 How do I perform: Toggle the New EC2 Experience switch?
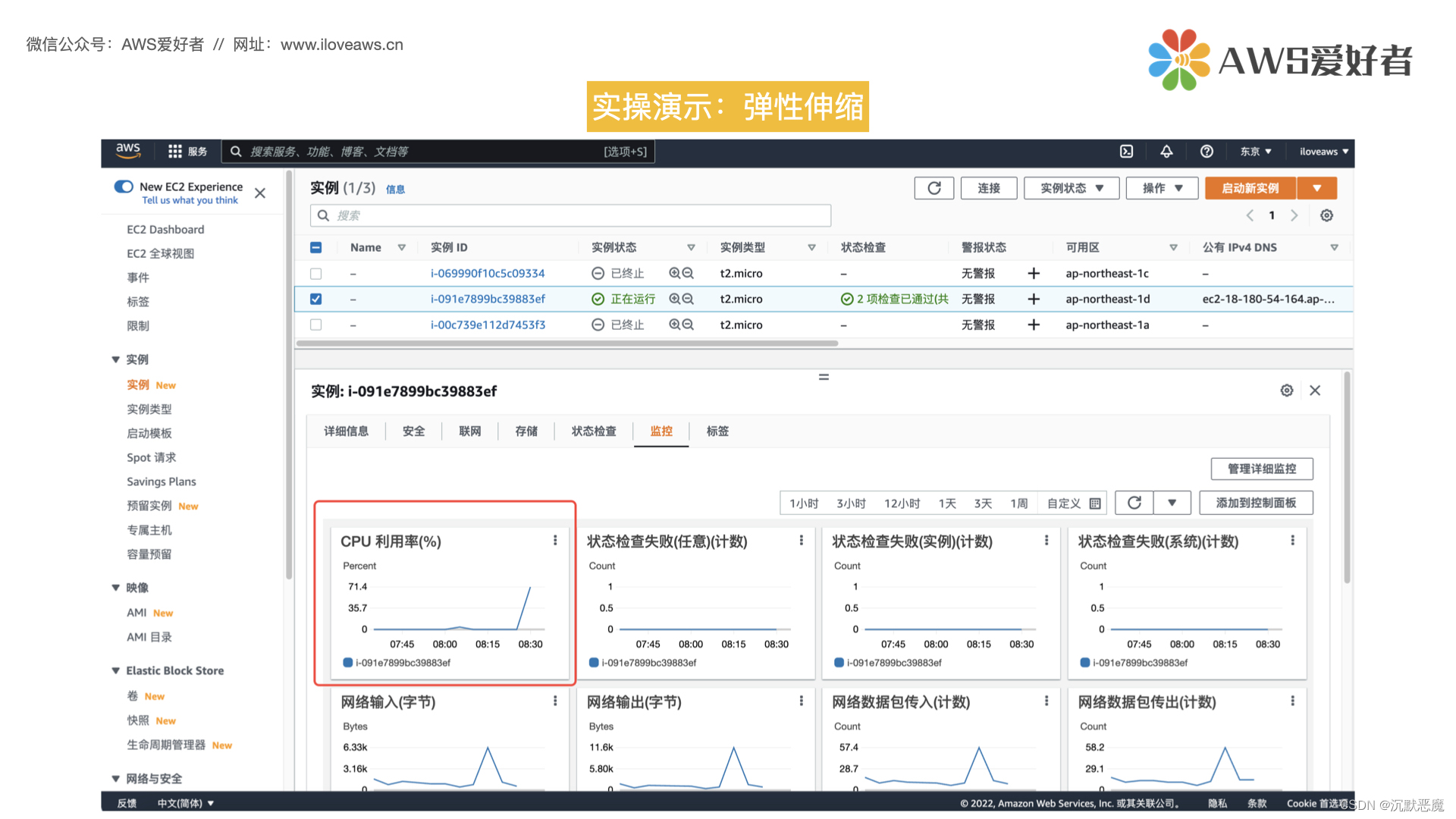click(x=124, y=187)
